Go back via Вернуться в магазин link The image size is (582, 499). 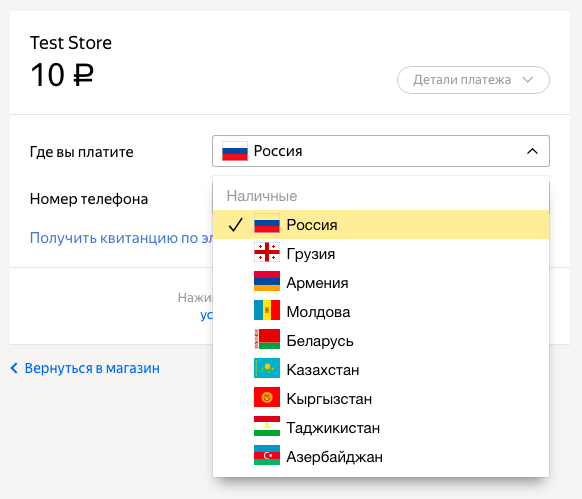pyautogui.click(x=92, y=368)
